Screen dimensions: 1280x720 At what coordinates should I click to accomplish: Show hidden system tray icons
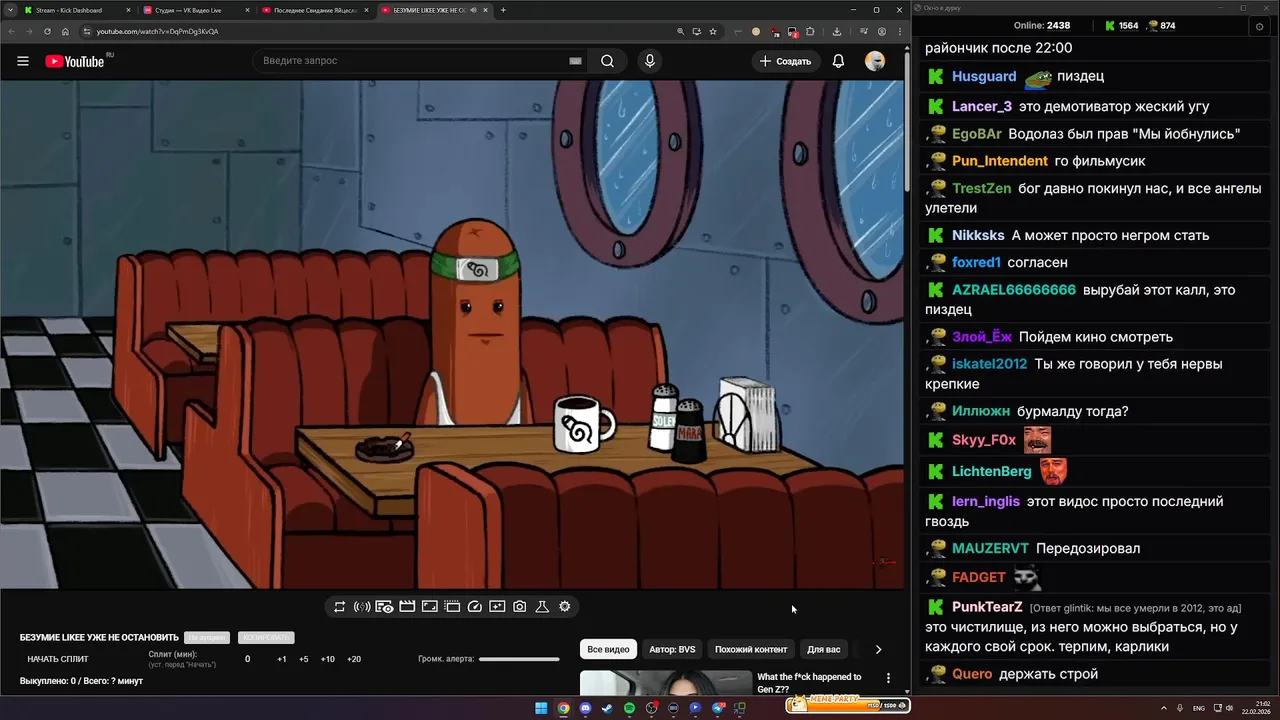pyautogui.click(x=1165, y=708)
